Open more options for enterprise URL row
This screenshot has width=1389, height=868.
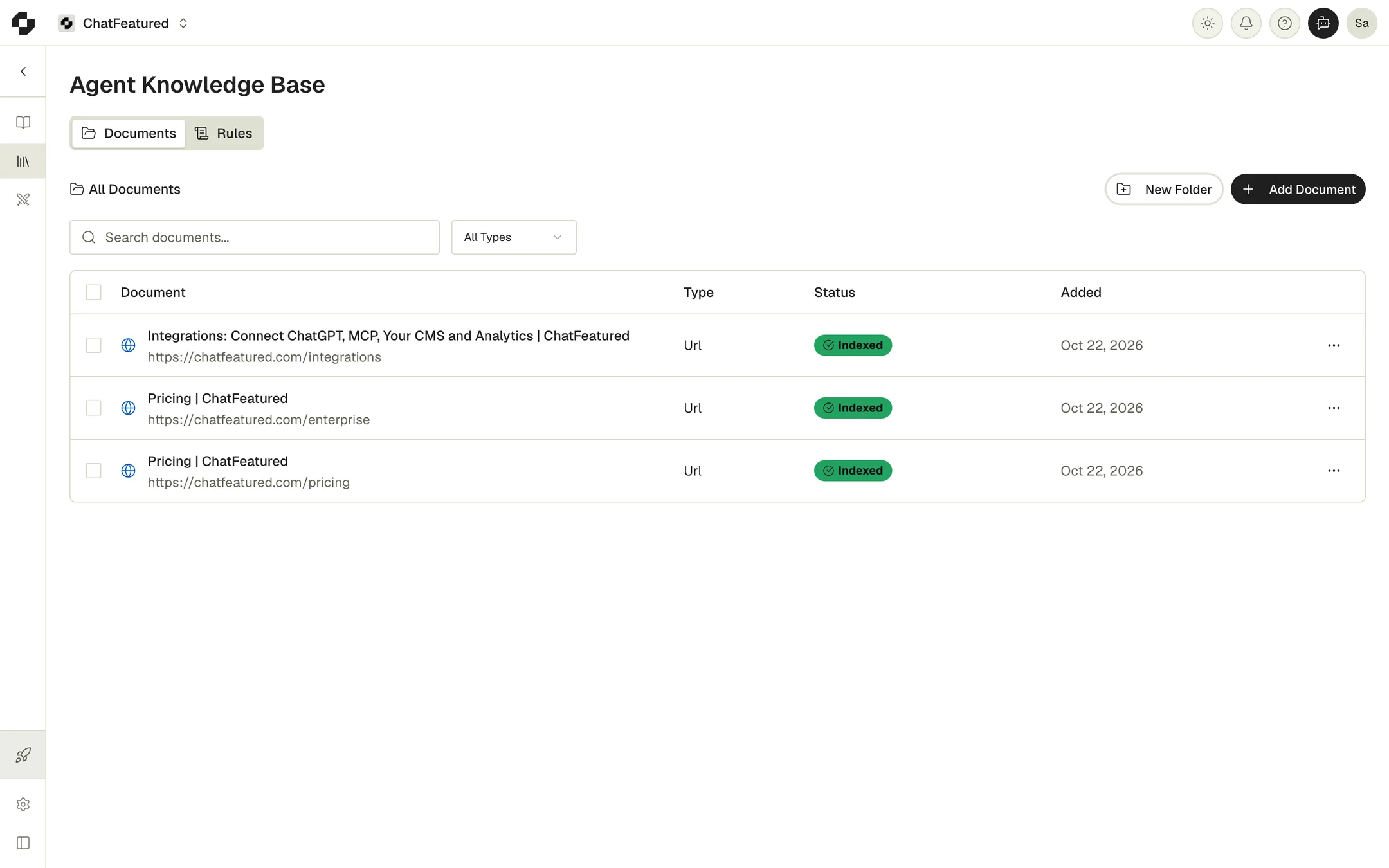1334,408
